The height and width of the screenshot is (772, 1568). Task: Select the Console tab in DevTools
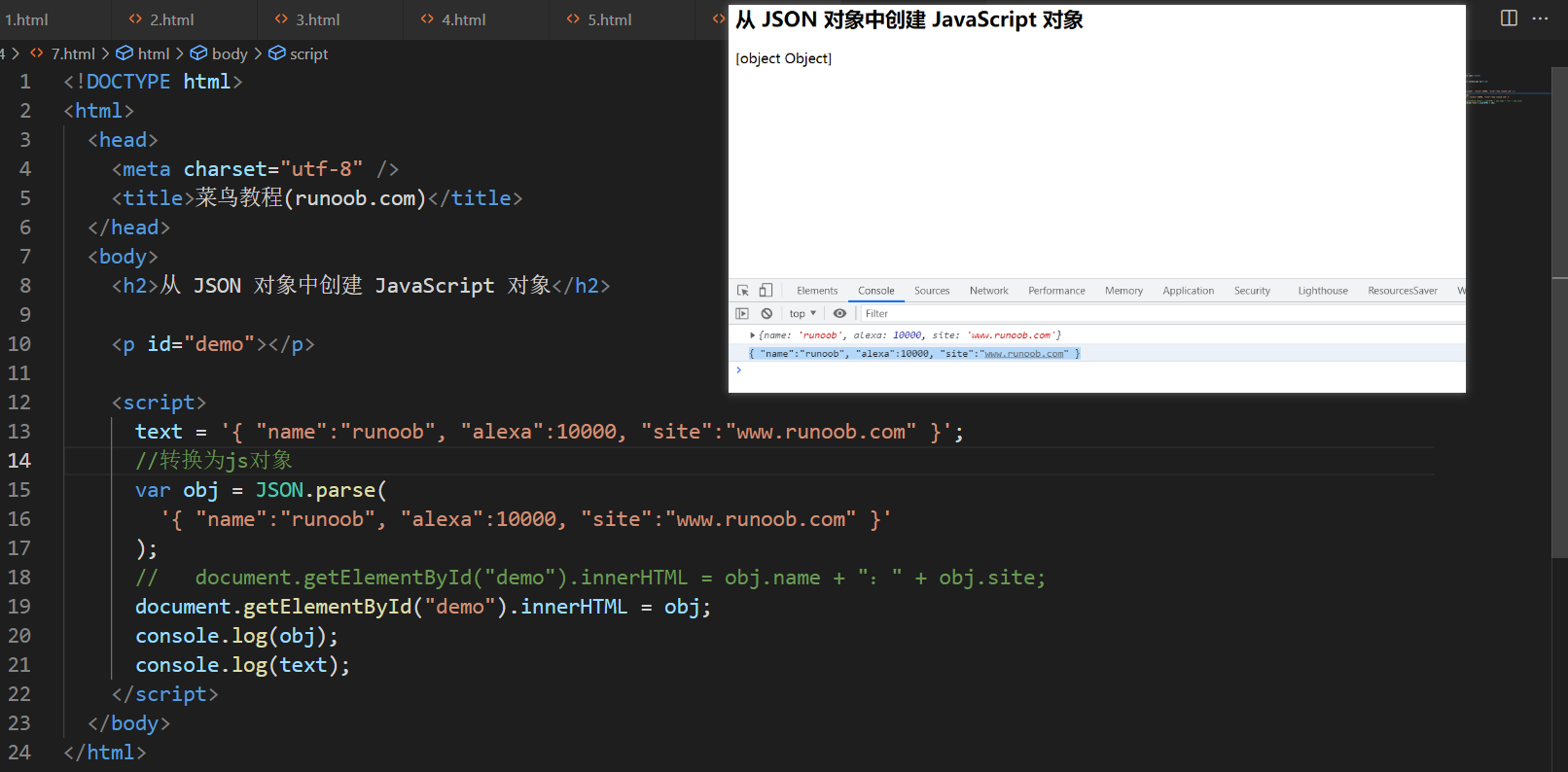[x=875, y=291]
